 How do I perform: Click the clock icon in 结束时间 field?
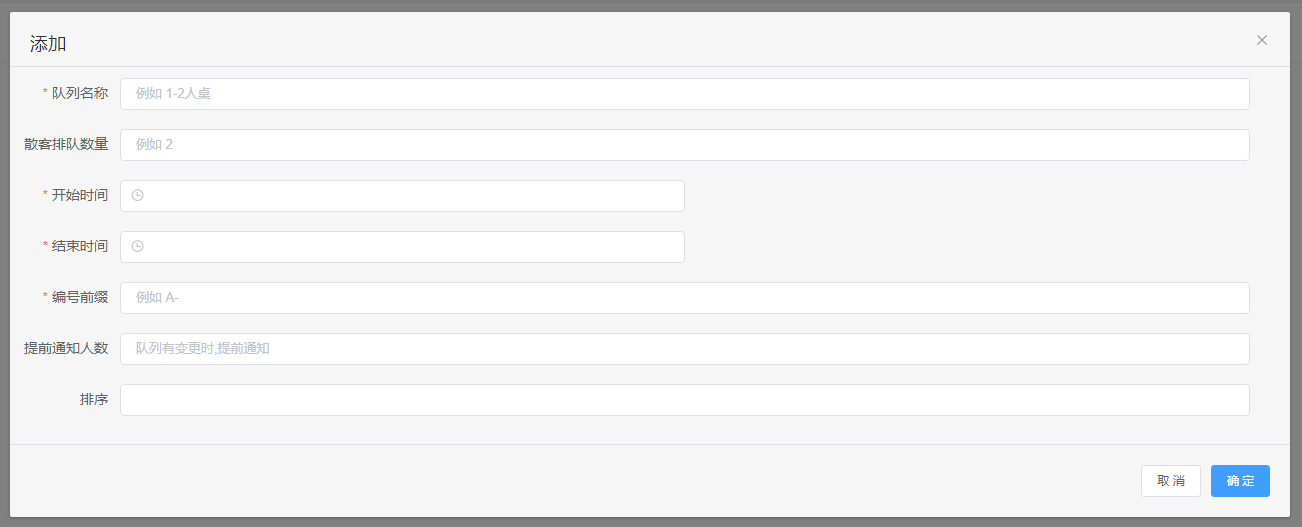click(x=138, y=246)
